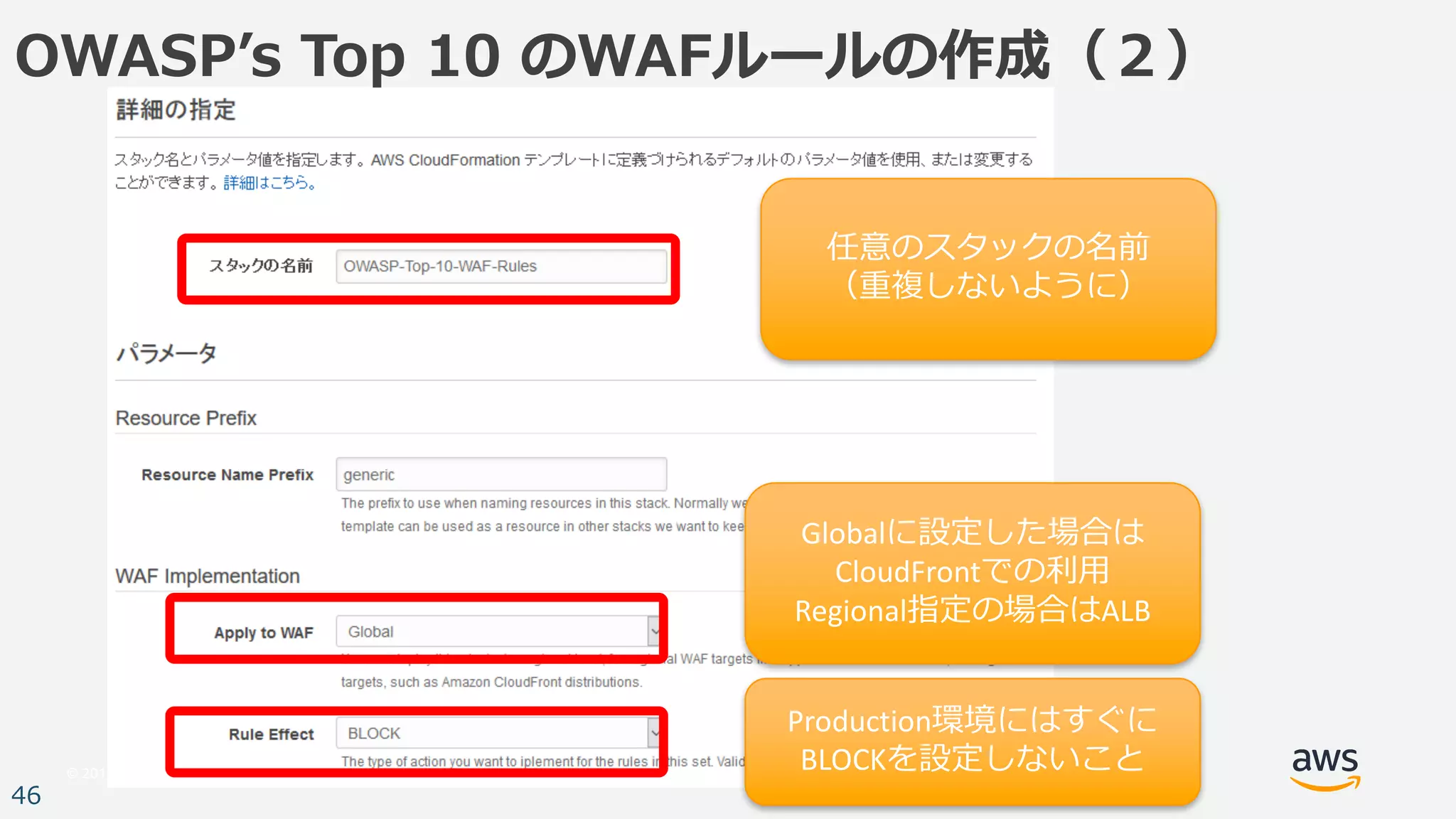Click the 'The prefix to use when naming' description
This screenshot has height=819, width=1456.
[x=543, y=515]
